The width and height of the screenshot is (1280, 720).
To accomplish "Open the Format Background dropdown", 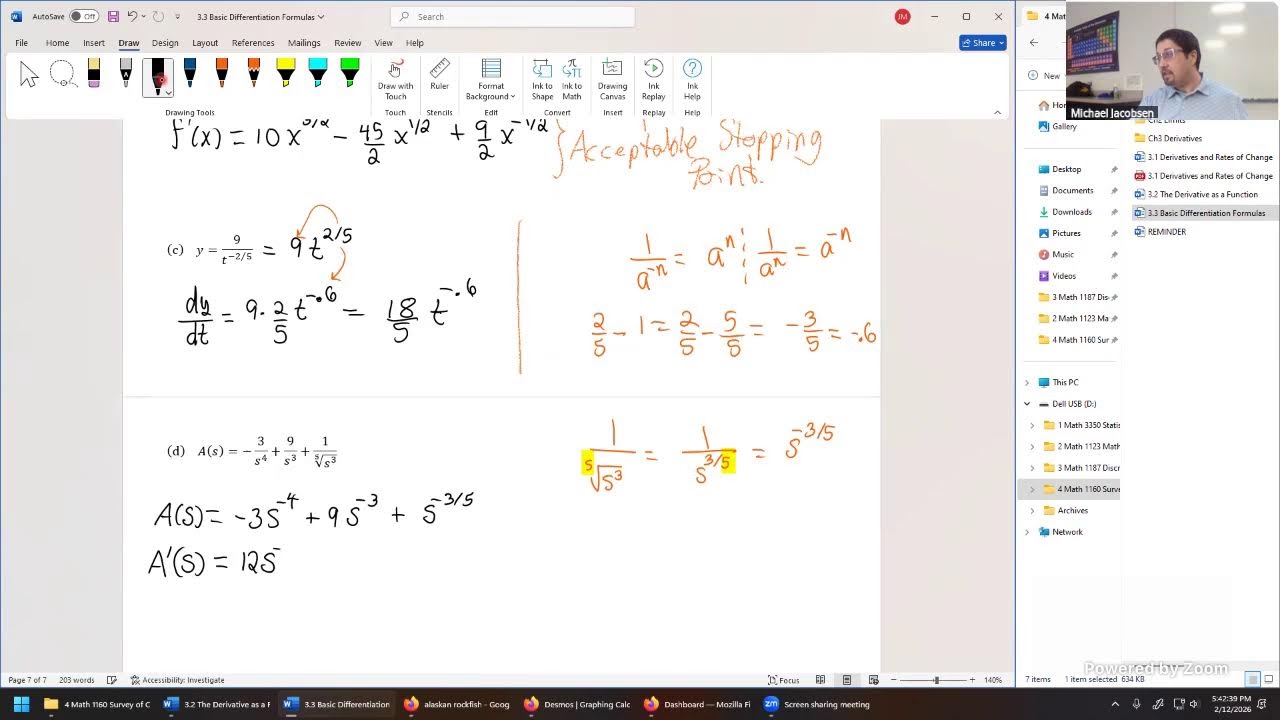I will [x=490, y=80].
